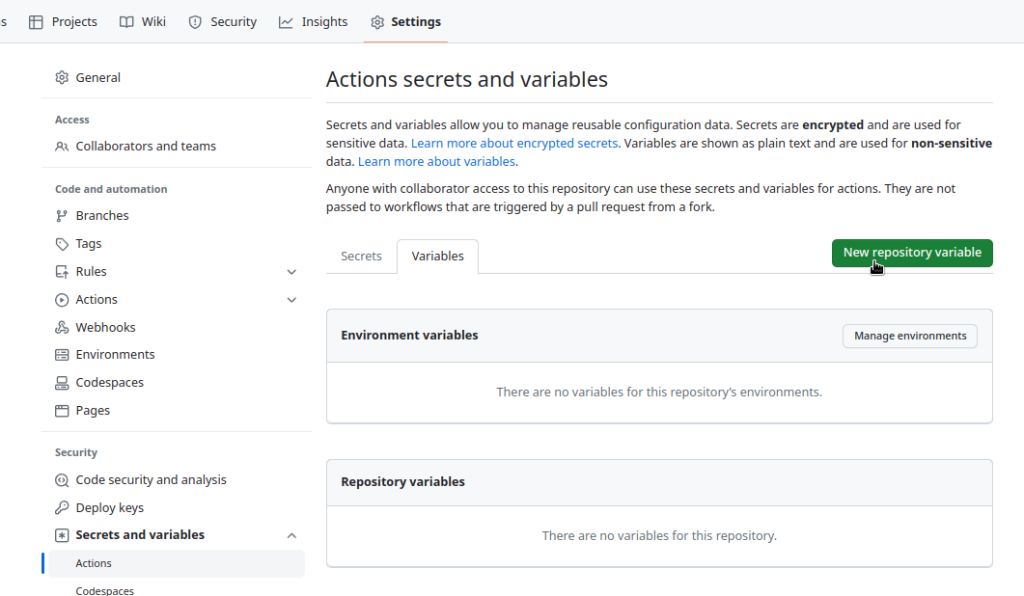This screenshot has height=596, width=1024.
Task: Collapse the Secrets and variables section
Action: [x=291, y=535]
